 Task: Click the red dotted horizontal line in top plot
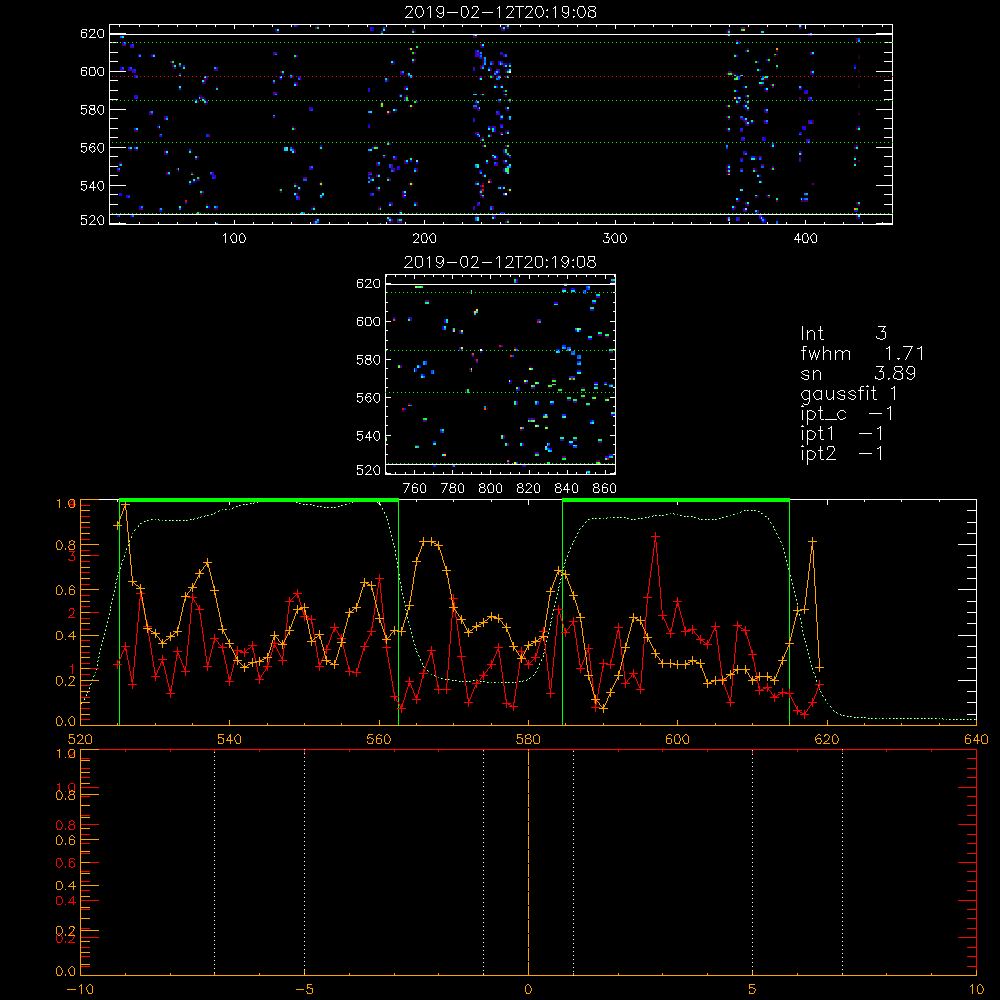501,77
